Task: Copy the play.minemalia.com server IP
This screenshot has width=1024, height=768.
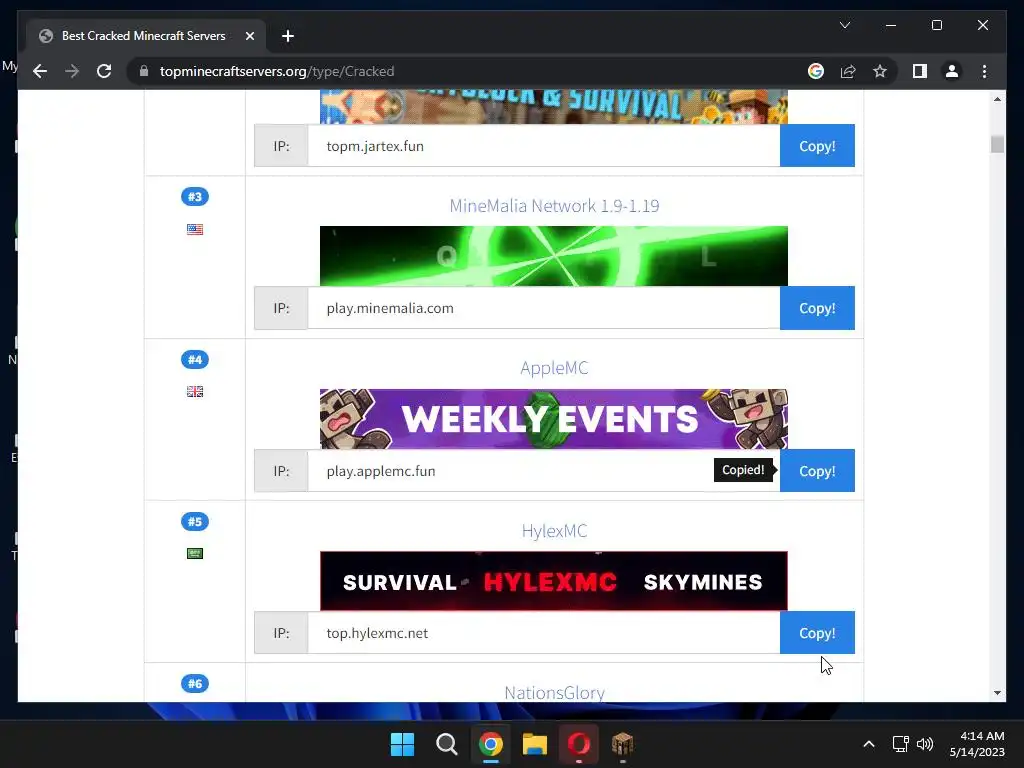Action: [x=817, y=308]
